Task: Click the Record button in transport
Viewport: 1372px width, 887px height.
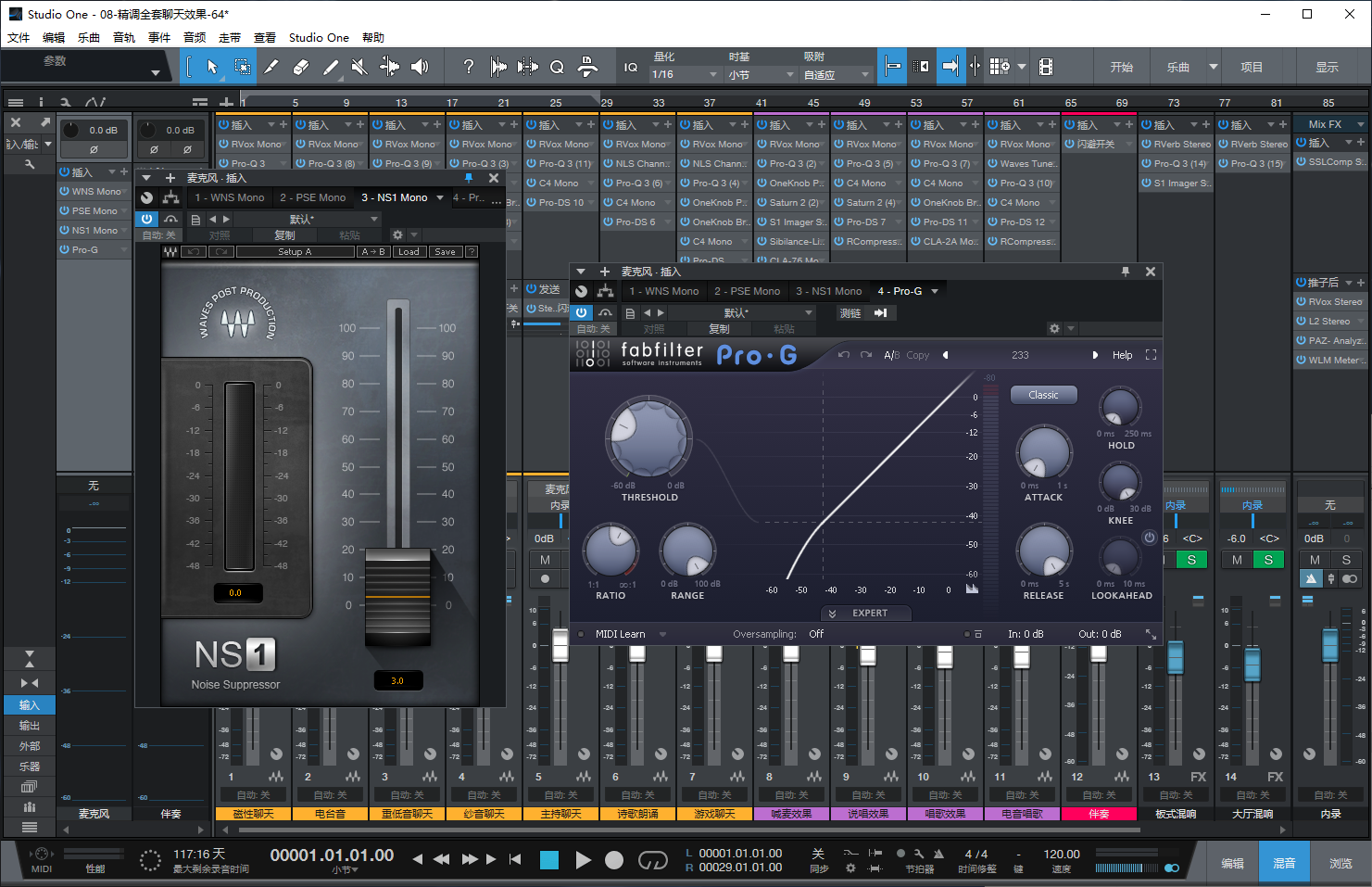Action: (x=614, y=860)
